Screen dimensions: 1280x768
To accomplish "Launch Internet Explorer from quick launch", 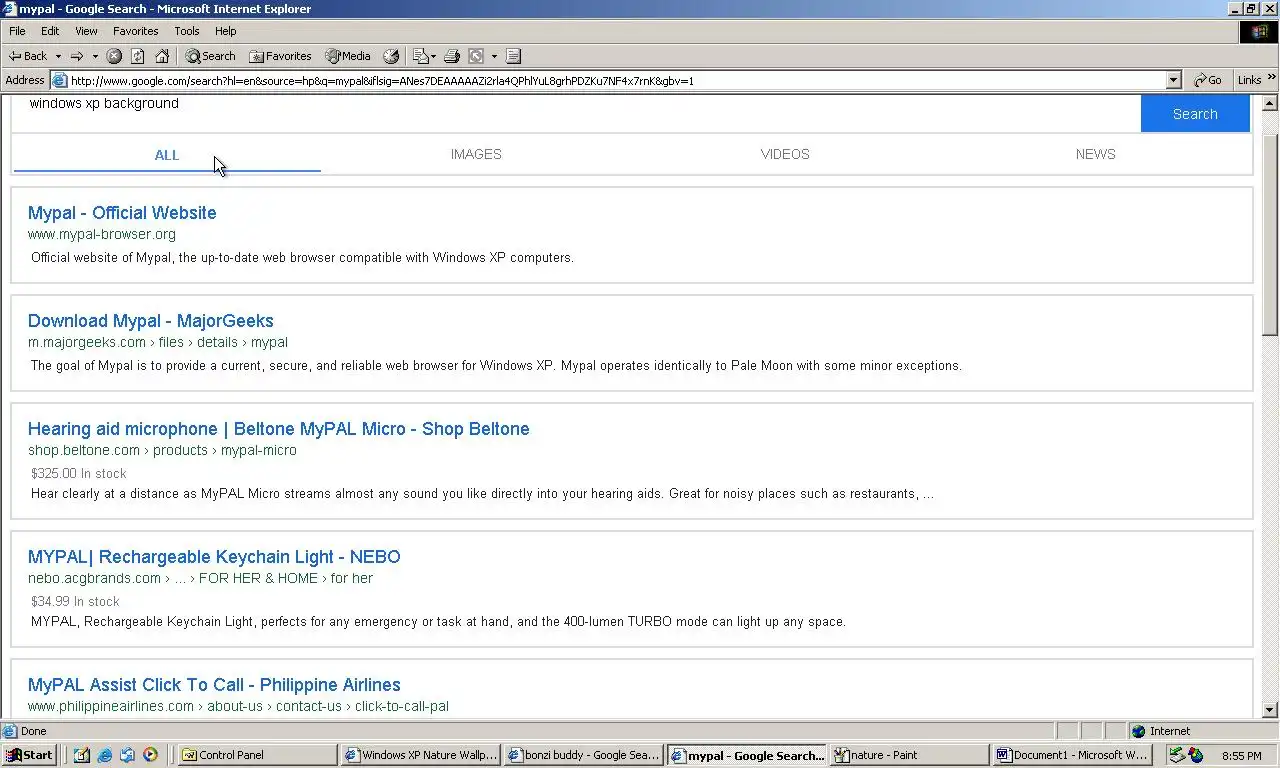I will click(104, 755).
